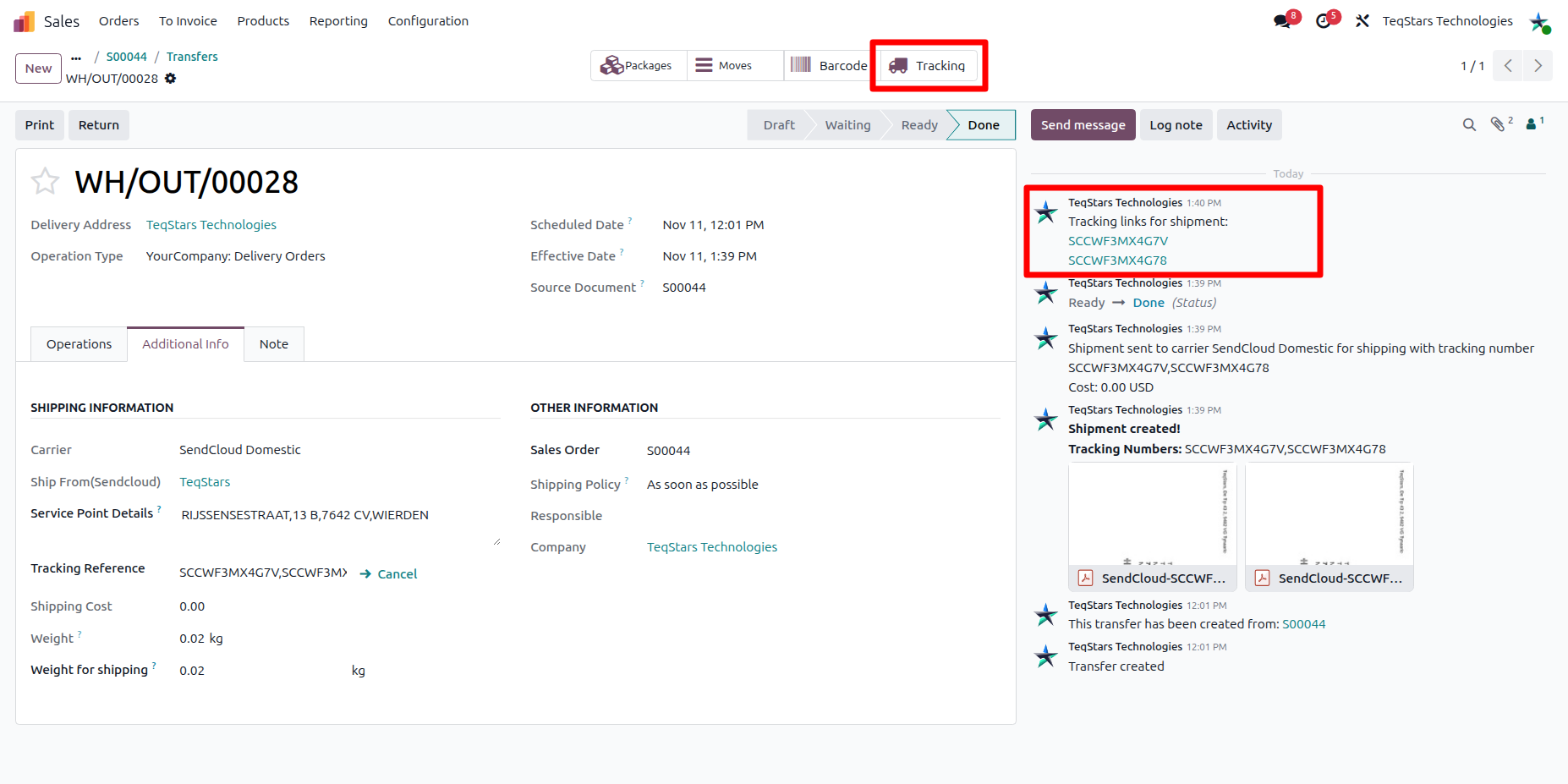The height and width of the screenshot is (784, 1568).
Task: Open first SendCloud PDF attachment
Action: coord(1152,527)
